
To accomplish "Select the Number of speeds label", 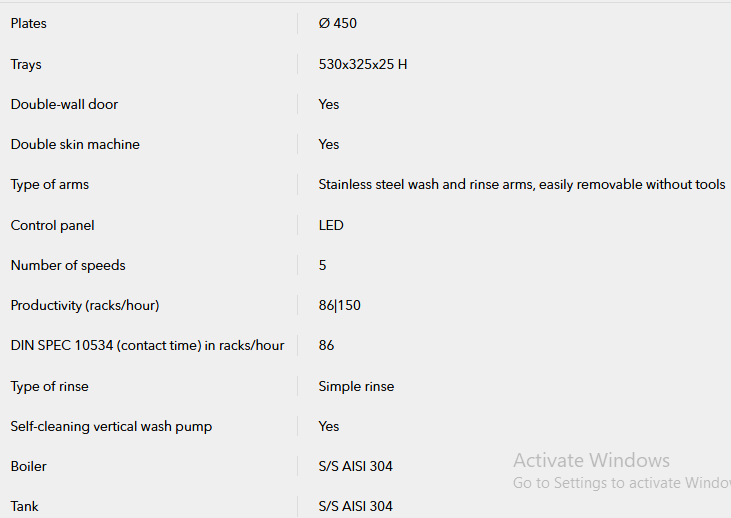I will [x=68, y=265].
